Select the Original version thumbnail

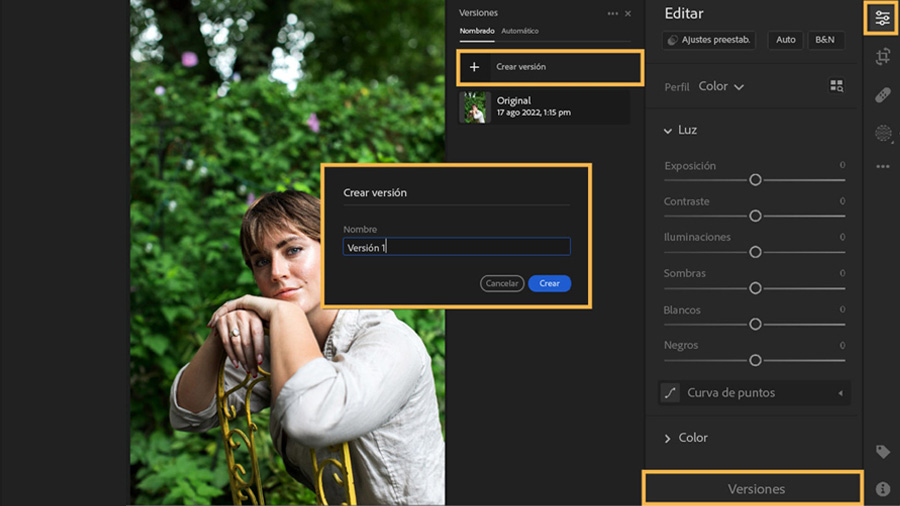[x=475, y=107]
